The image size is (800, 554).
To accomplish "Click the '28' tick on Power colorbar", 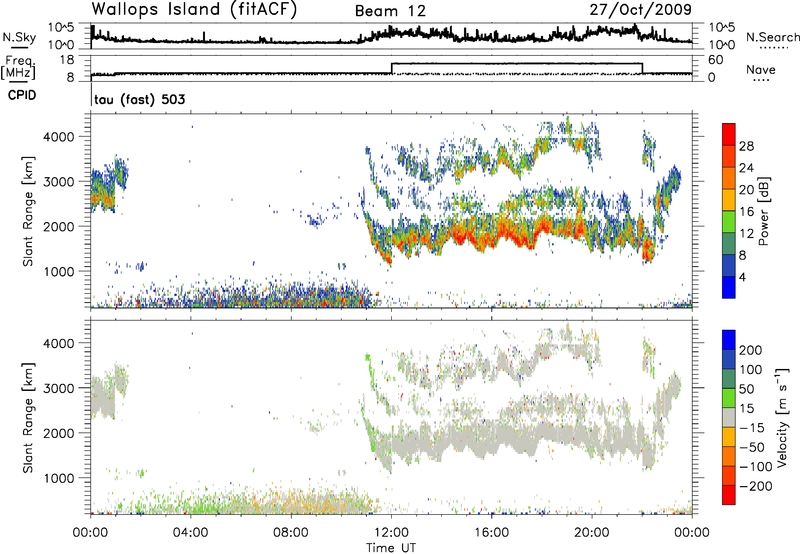I will (746, 146).
